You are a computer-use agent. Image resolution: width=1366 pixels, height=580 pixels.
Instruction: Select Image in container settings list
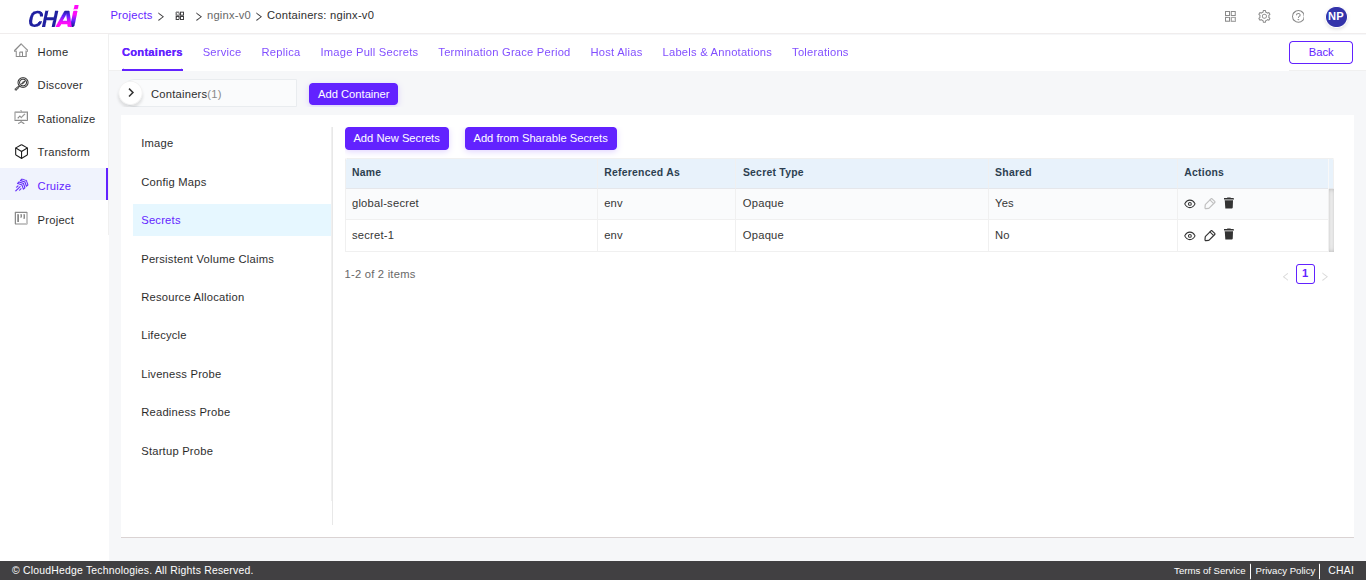click(x=232, y=143)
